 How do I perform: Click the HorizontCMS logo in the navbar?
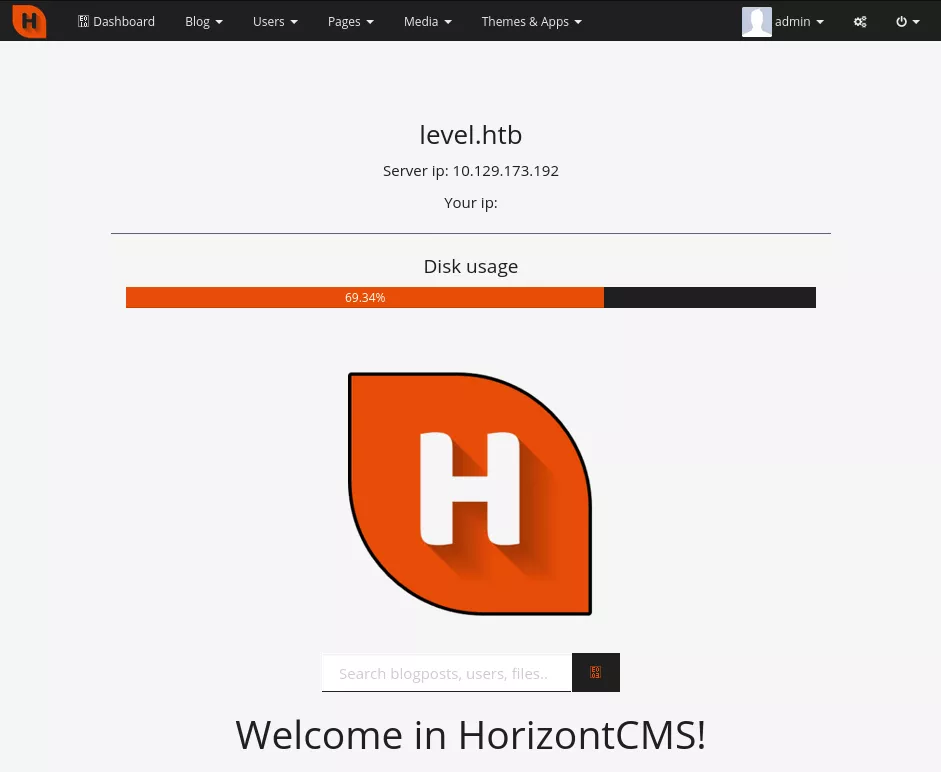click(x=29, y=21)
